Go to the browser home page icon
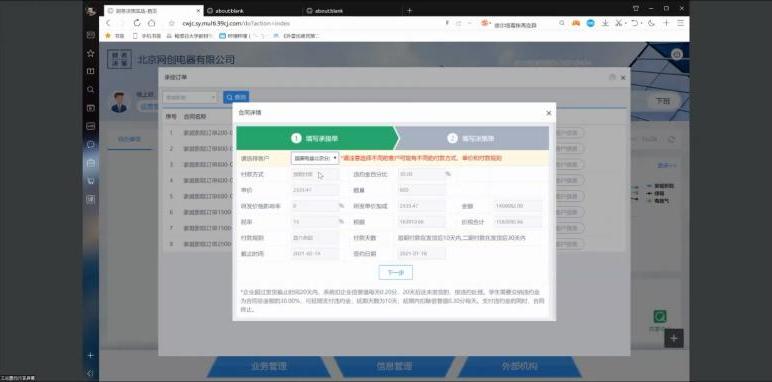The height and width of the screenshot is (382, 772). pos(152,23)
